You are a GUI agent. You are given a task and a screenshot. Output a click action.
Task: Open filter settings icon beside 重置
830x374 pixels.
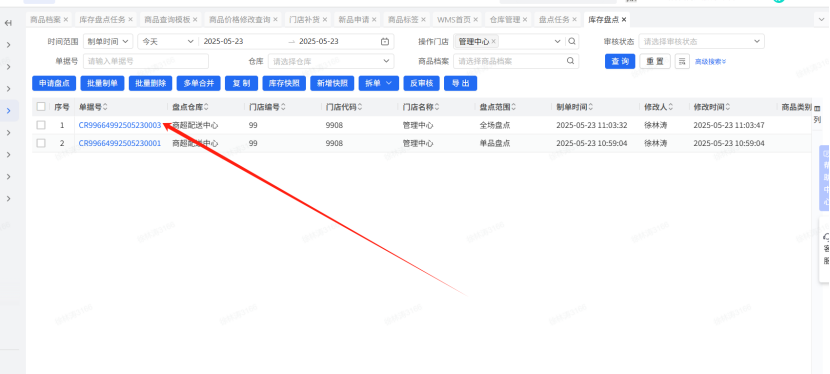(682, 61)
